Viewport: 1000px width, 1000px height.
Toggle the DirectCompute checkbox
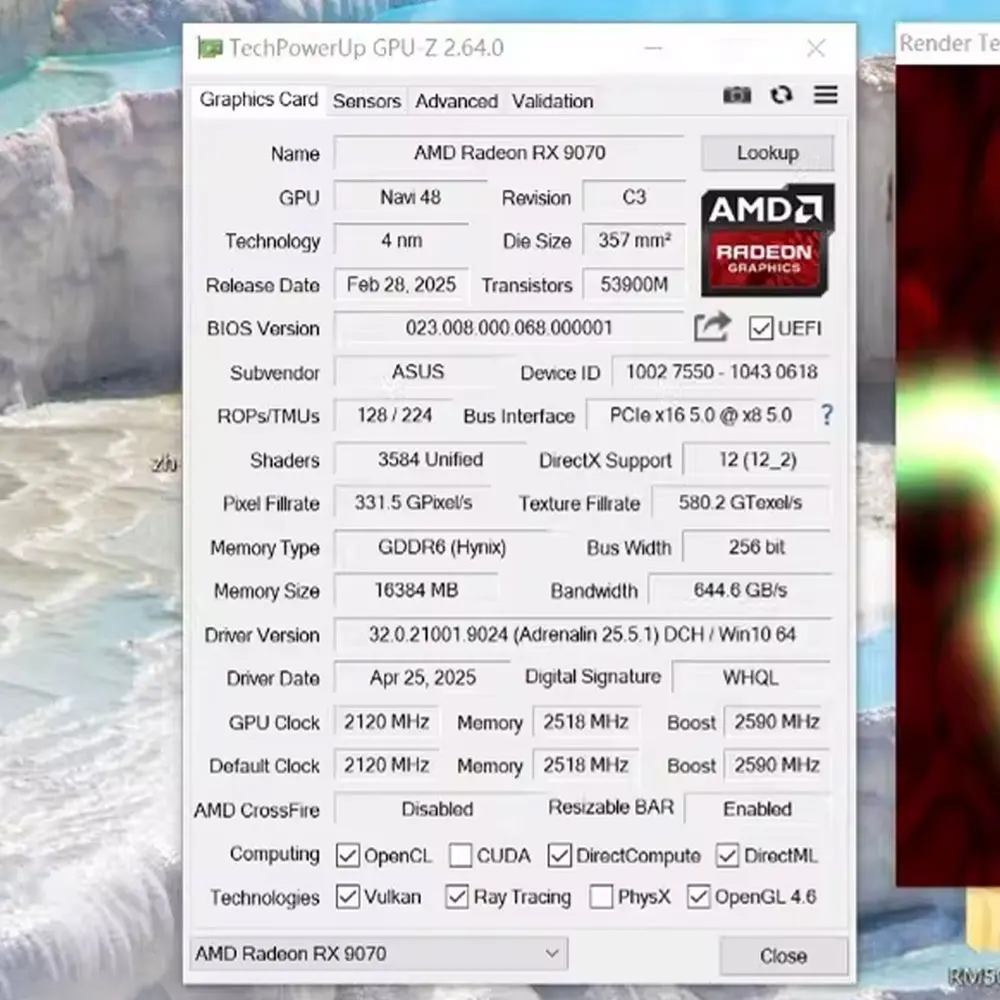coord(559,855)
